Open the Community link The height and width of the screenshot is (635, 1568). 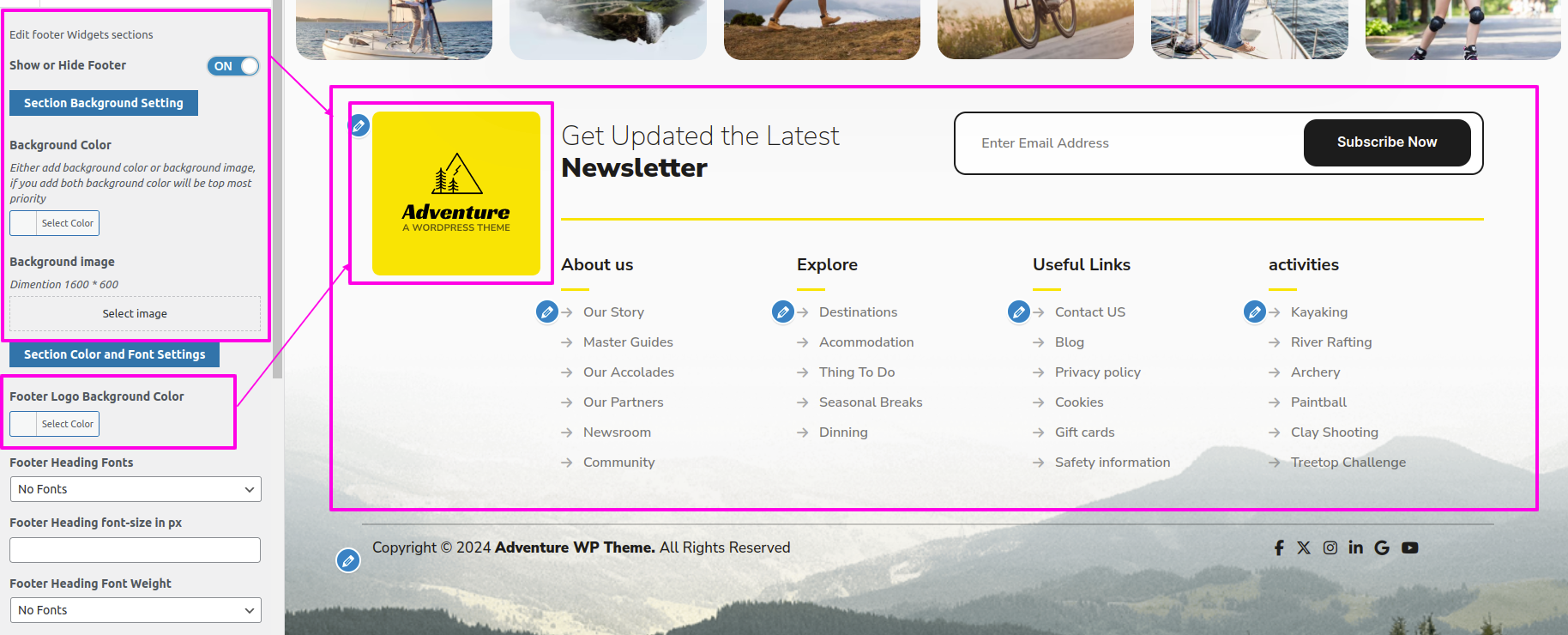click(x=618, y=463)
